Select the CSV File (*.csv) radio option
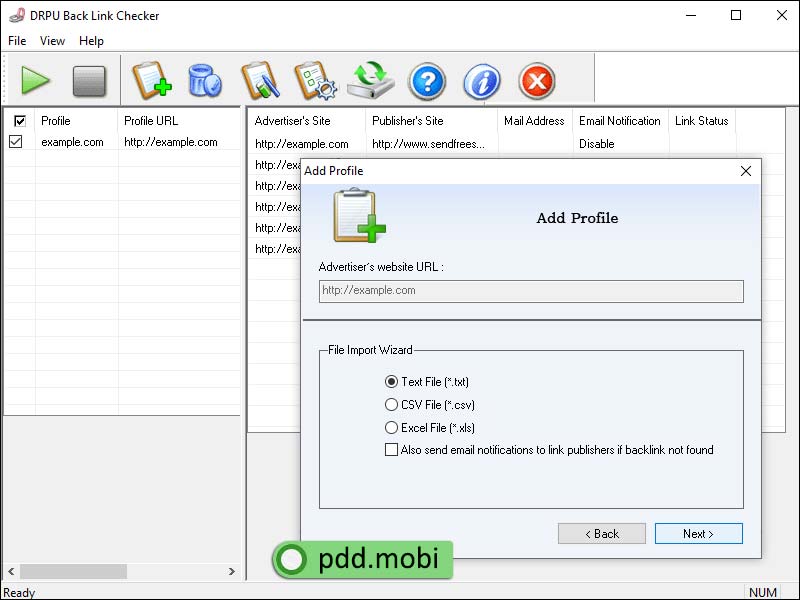 (391, 405)
